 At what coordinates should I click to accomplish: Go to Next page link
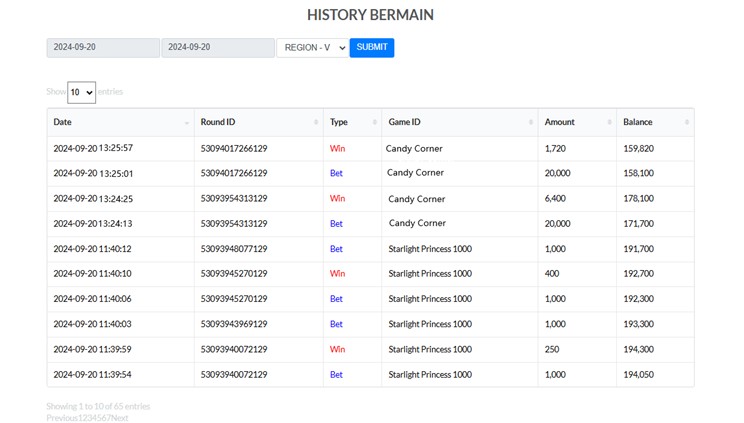point(120,418)
